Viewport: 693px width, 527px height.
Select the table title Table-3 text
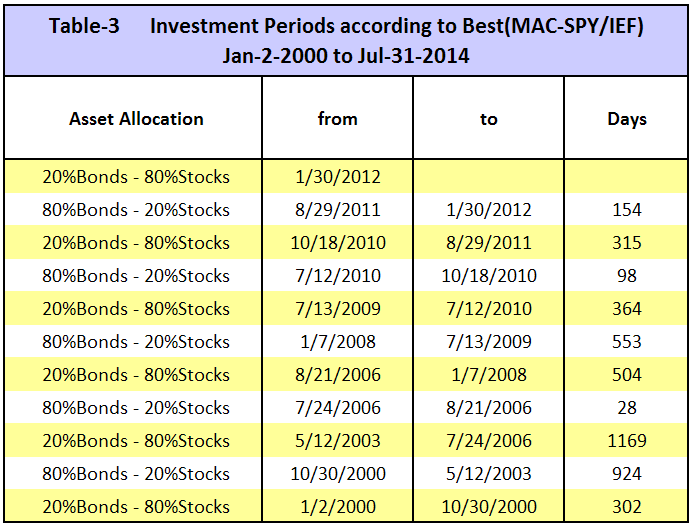pos(84,26)
